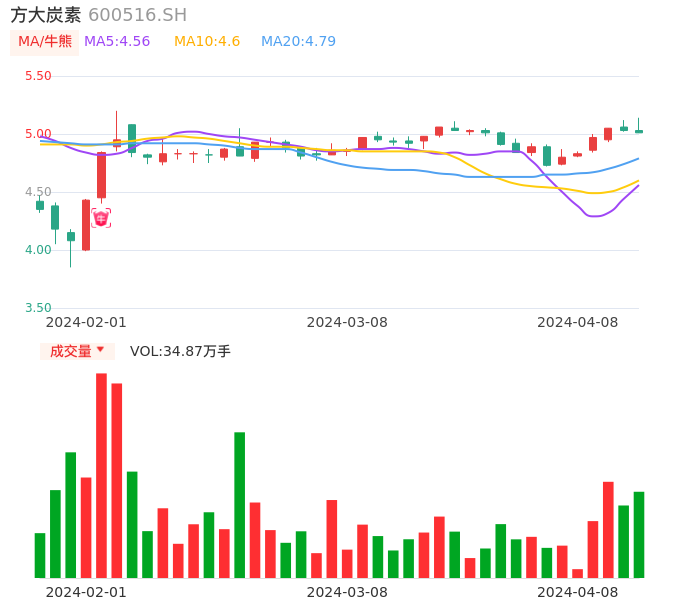Click the 2024-04-08 label under the volume chart
Image resolution: width=686 pixels, height=606 pixels.
click(577, 592)
